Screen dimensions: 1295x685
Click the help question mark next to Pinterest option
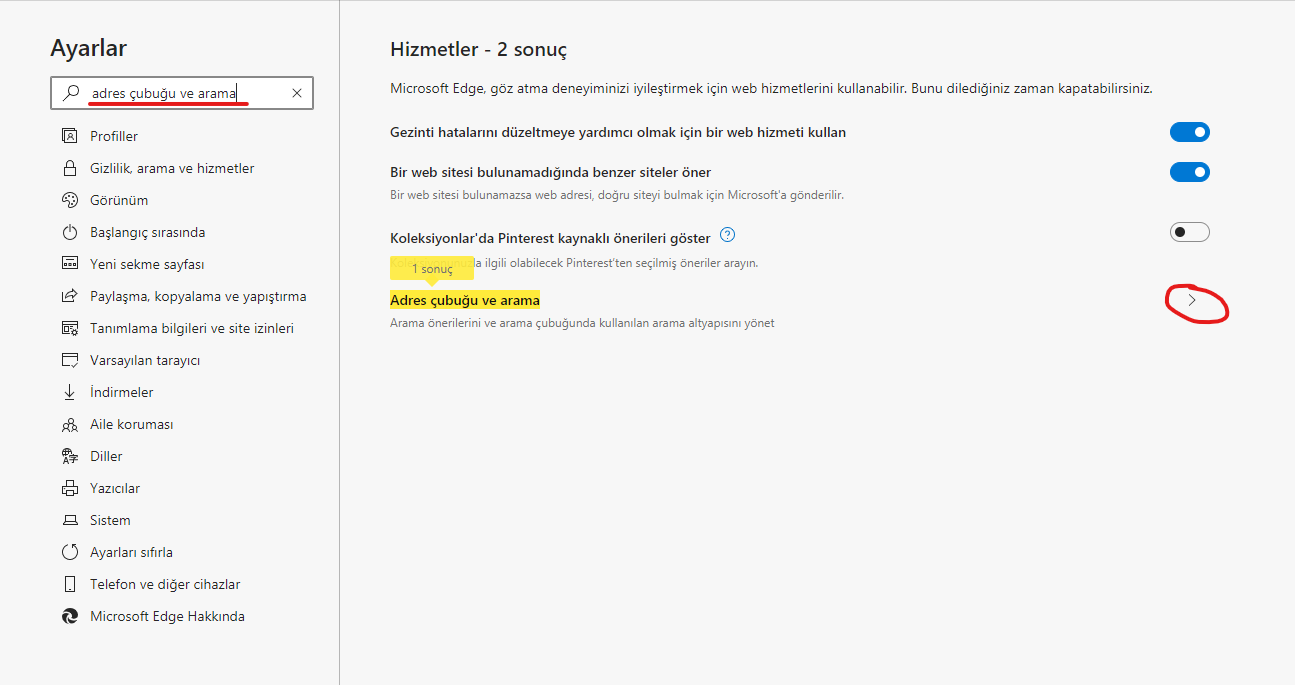pos(728,236)
